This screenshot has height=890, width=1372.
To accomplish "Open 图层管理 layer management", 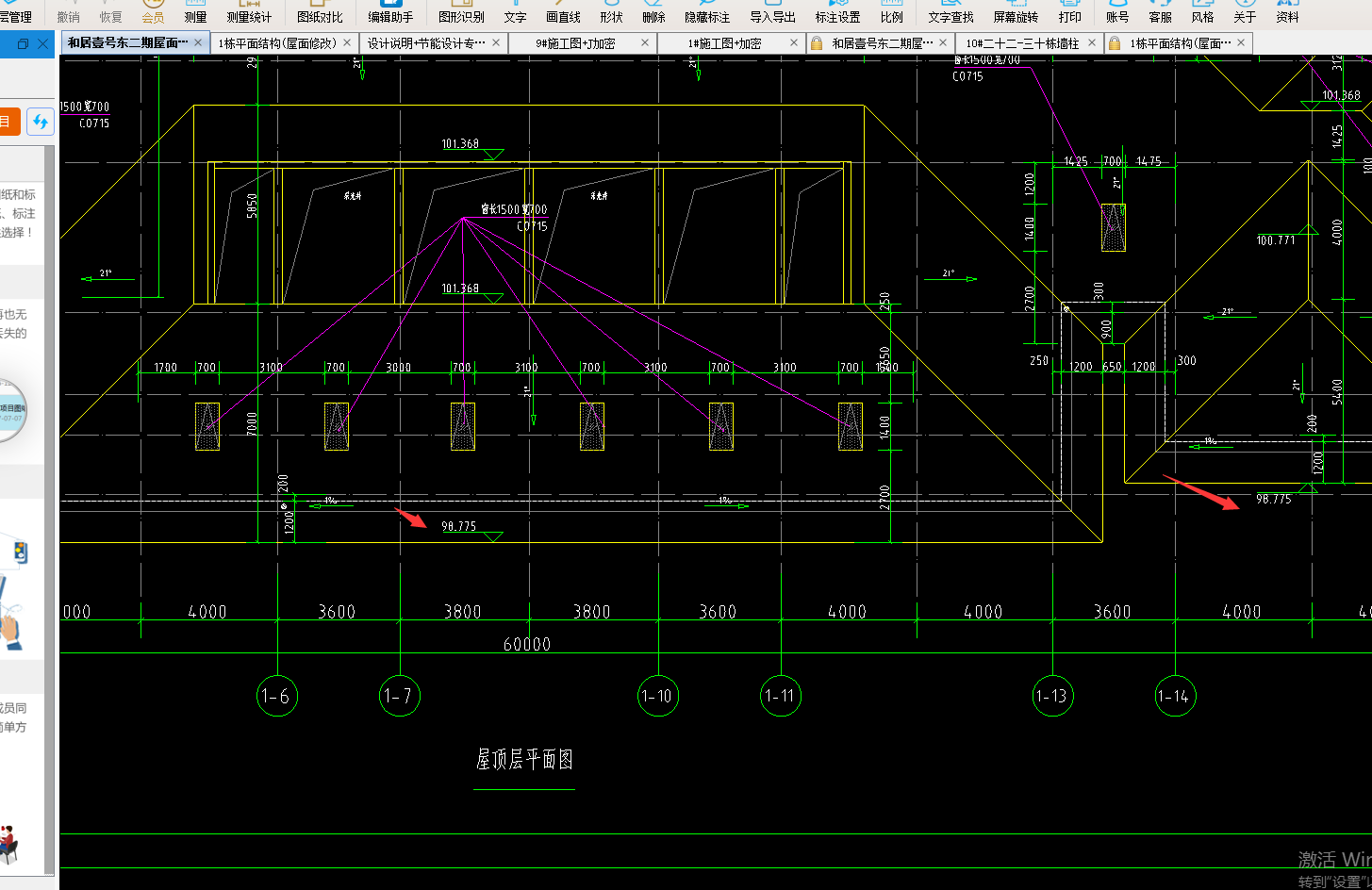I will pos(15,12).
